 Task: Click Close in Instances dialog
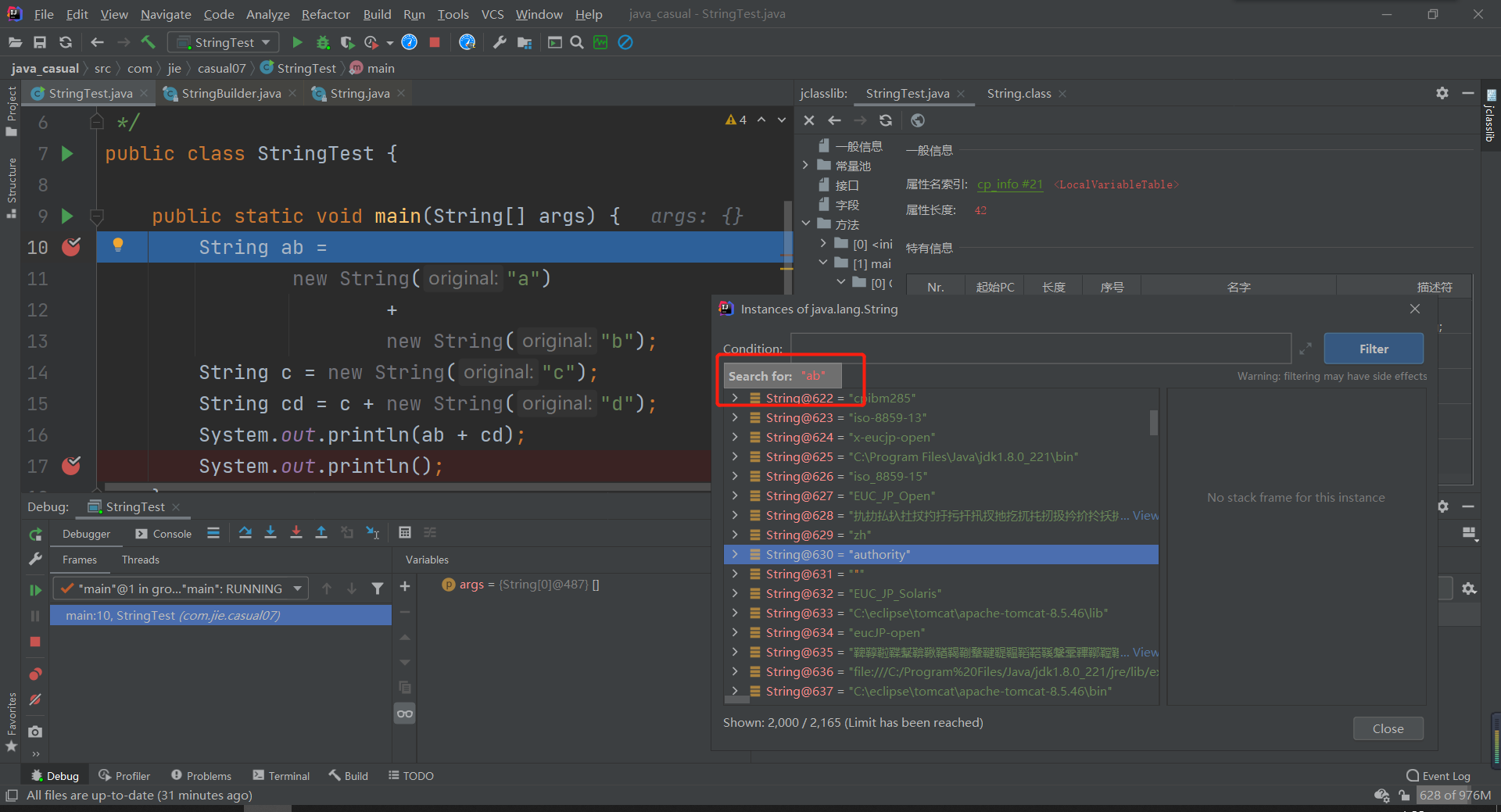(1388, 728)
